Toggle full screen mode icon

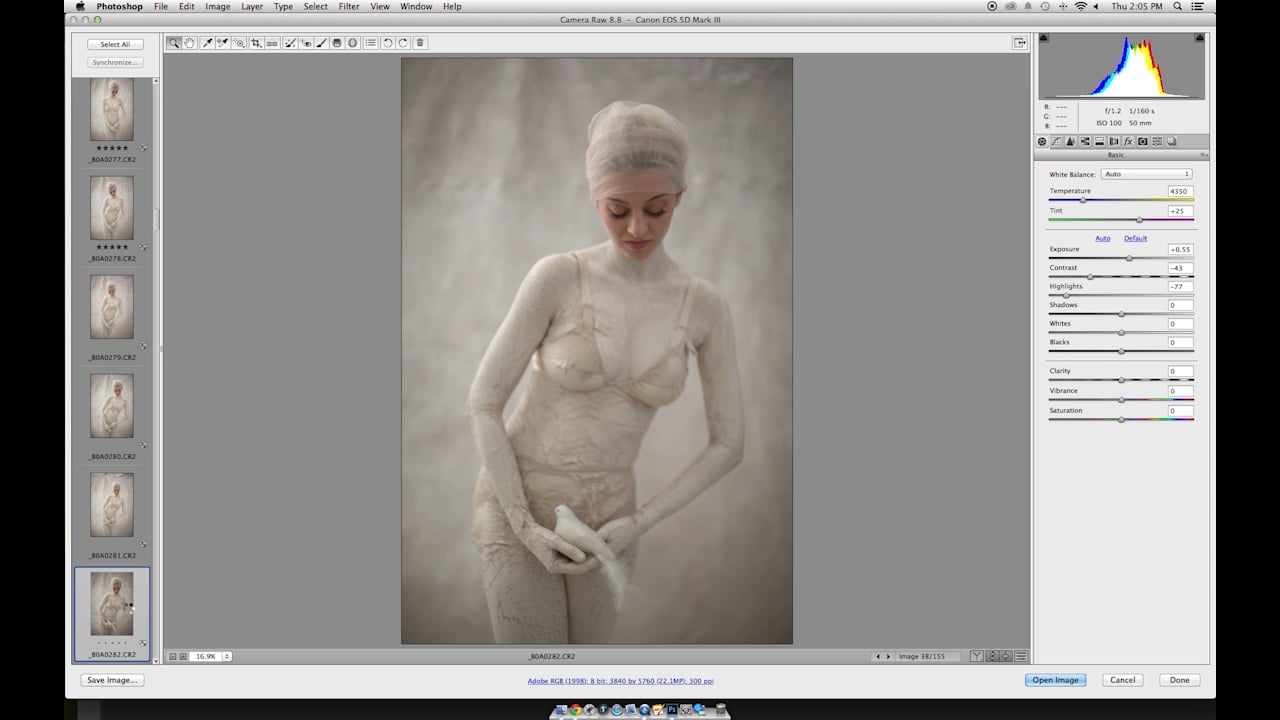point(1019,43)
